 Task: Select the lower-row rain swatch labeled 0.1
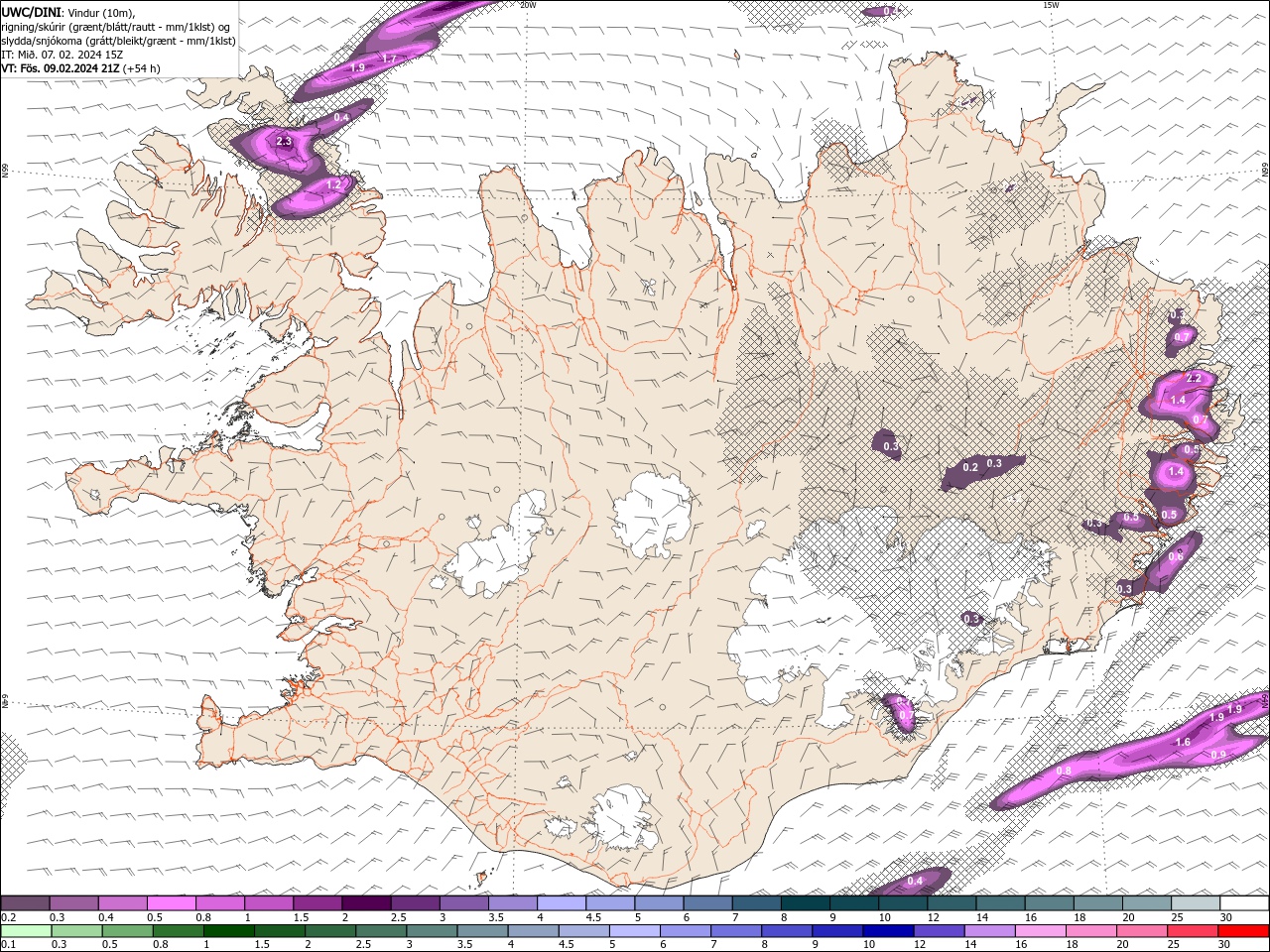pyautogui.click(x=26, y=931)
